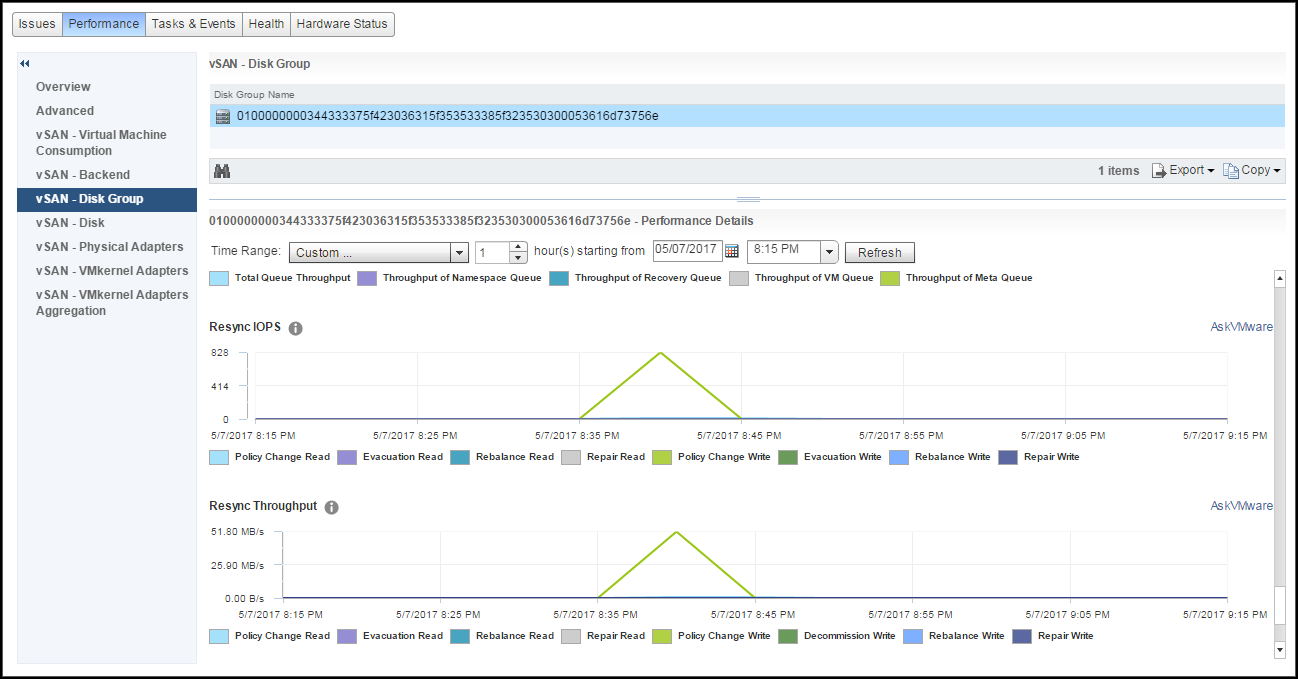Open the AskVMware link for Resync IOPS

(x=1242, y=327)
